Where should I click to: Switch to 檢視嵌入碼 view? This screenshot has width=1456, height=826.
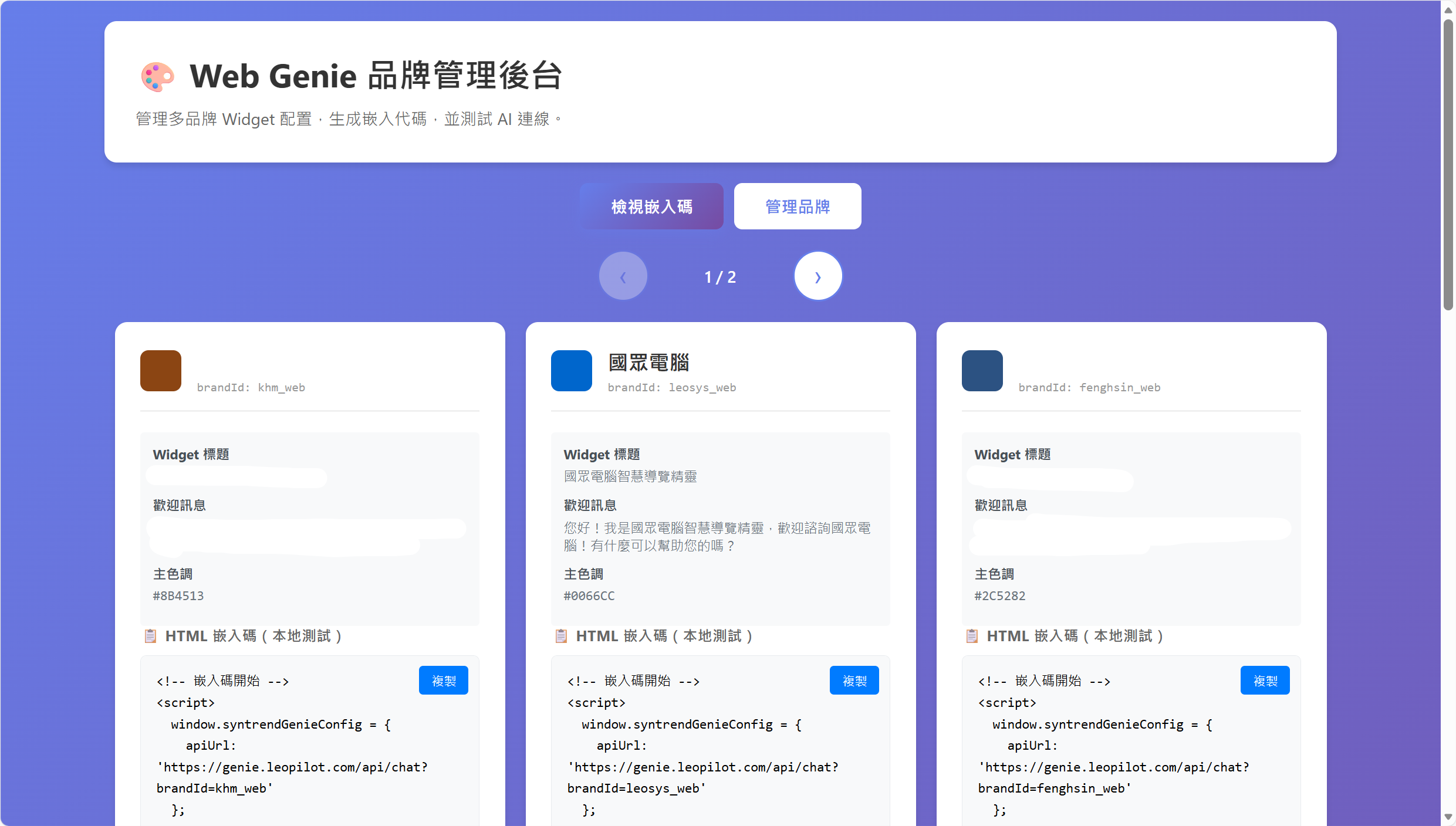click(x=651, y=206)
